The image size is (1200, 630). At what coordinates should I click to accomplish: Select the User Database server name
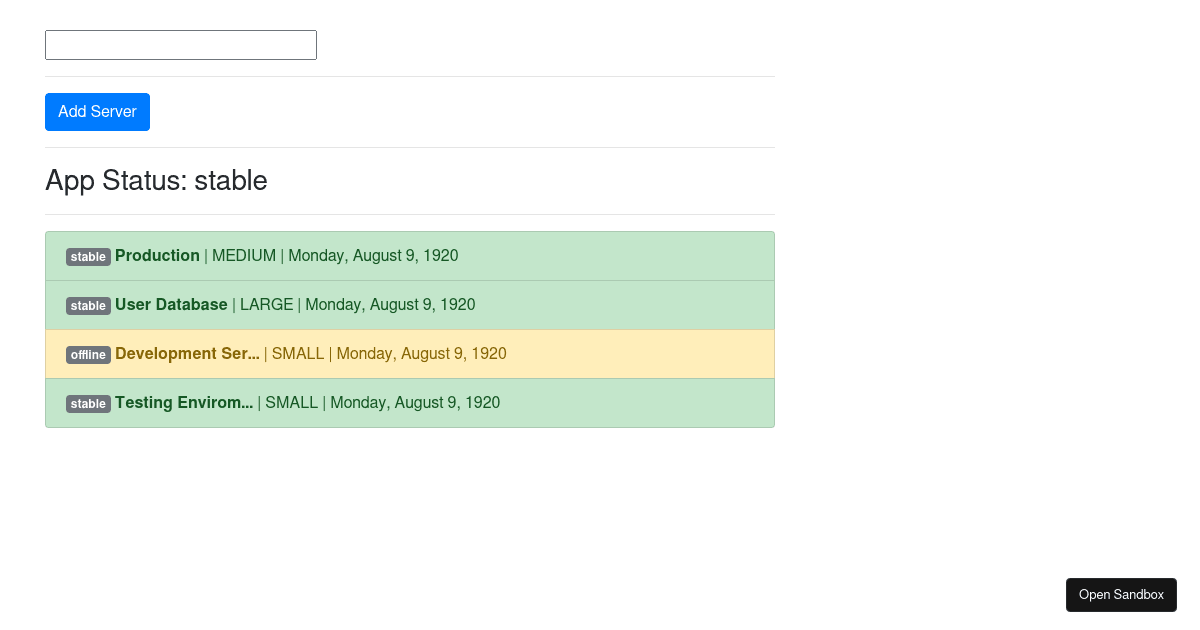171,305
